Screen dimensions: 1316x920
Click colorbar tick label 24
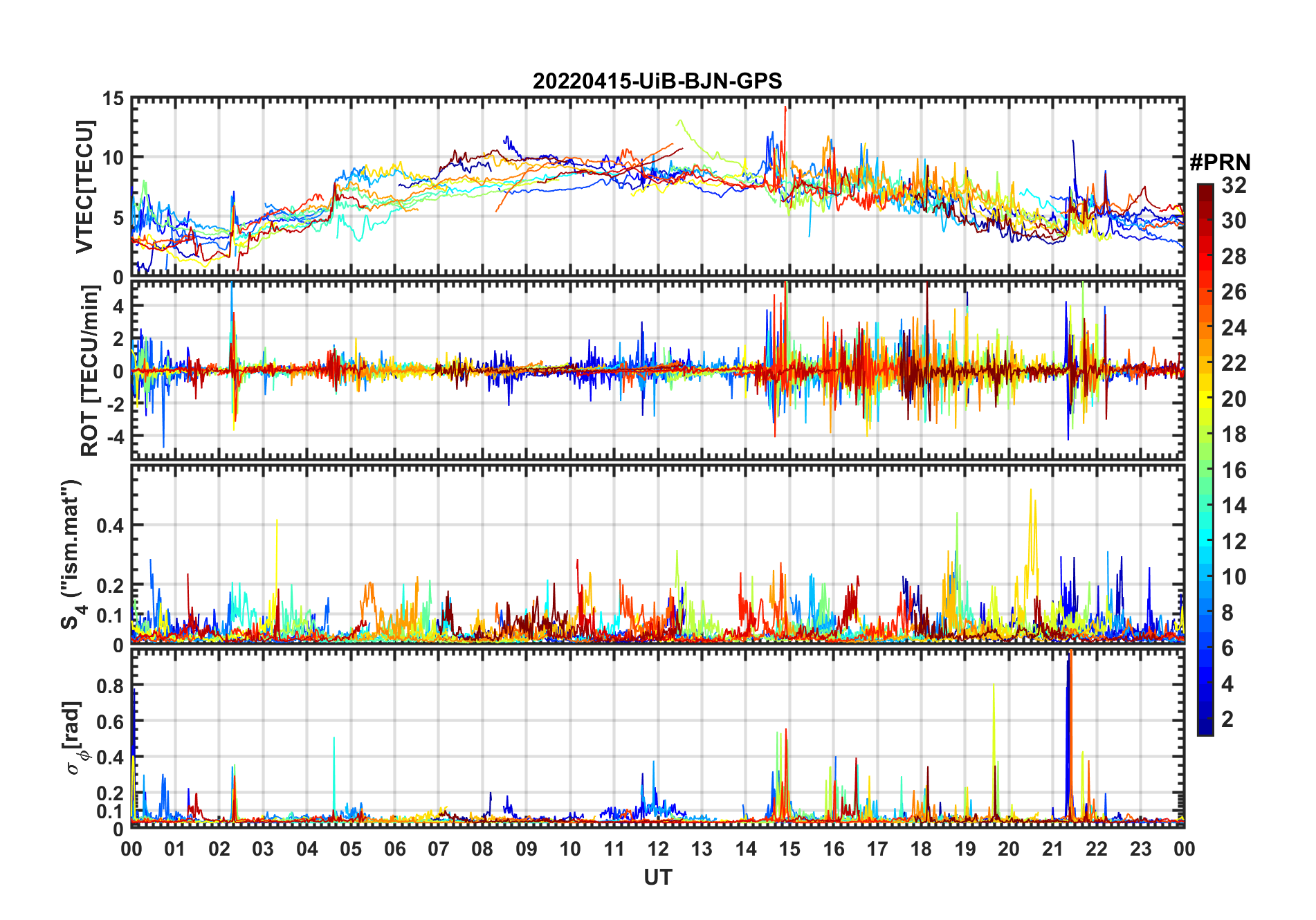point(1234,328)
